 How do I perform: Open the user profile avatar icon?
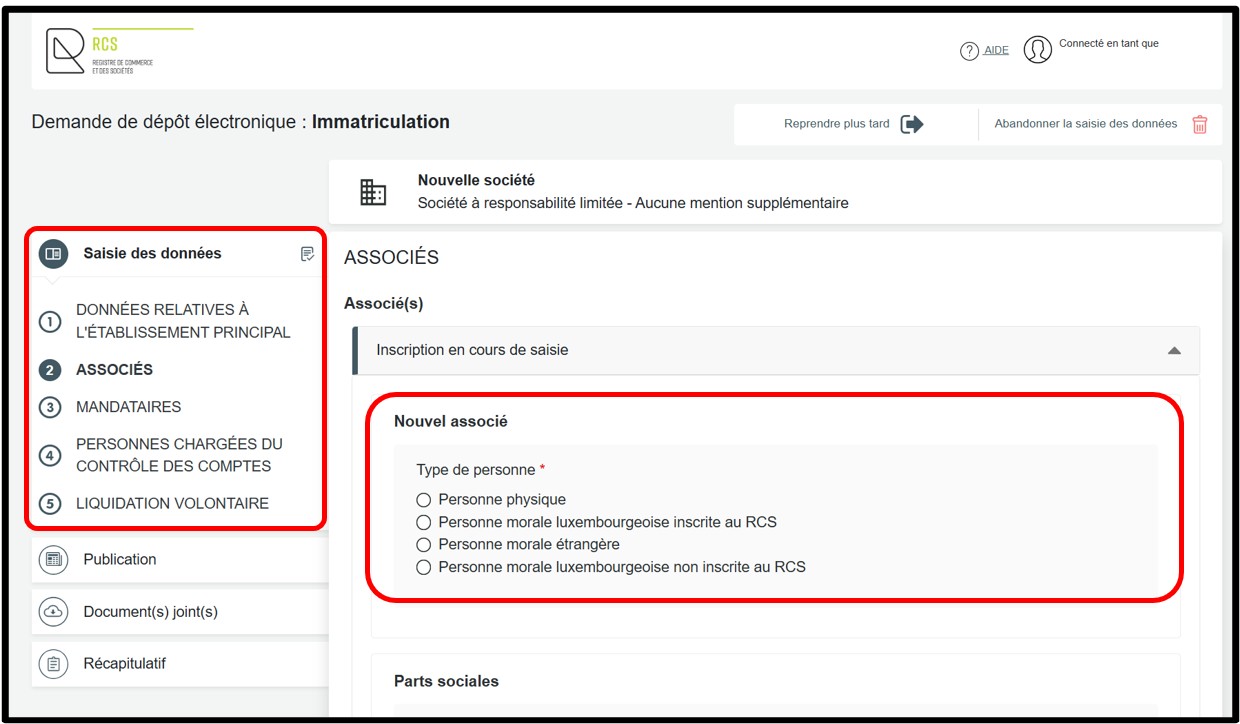click(1038, 50)
